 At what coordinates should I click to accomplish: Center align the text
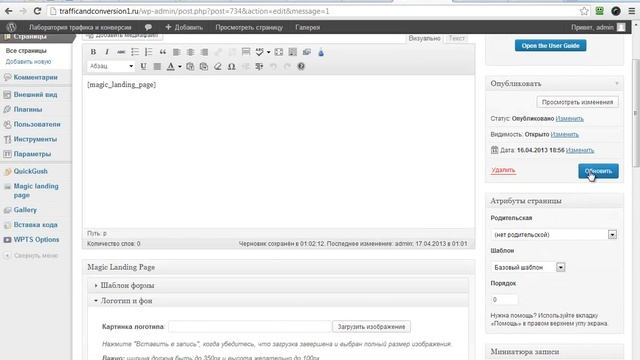(190, 52)
